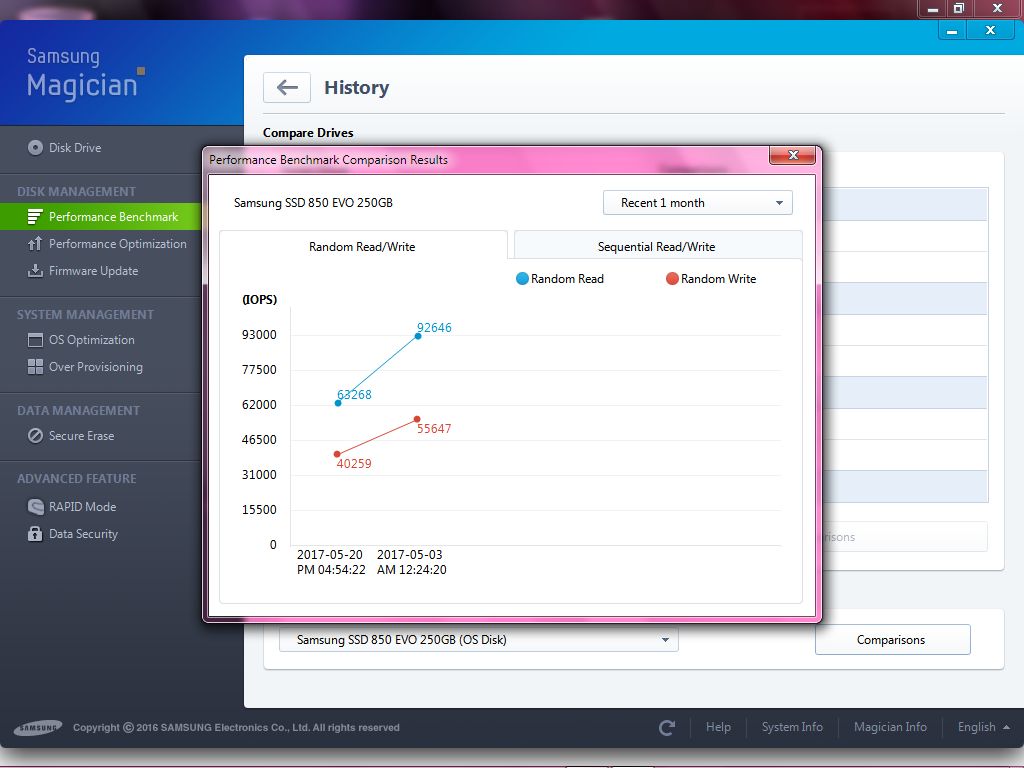Close the Samsung Magician window
Viewport: 1024px width, 768px height.
tap(990, 31)
